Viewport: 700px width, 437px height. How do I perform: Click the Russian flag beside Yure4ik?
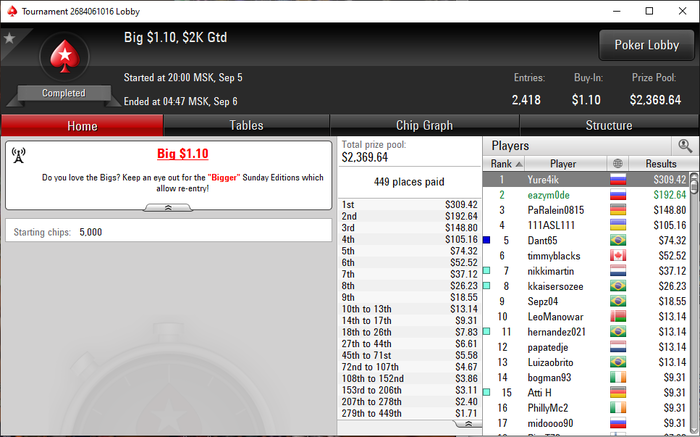[x=618, y=180]
